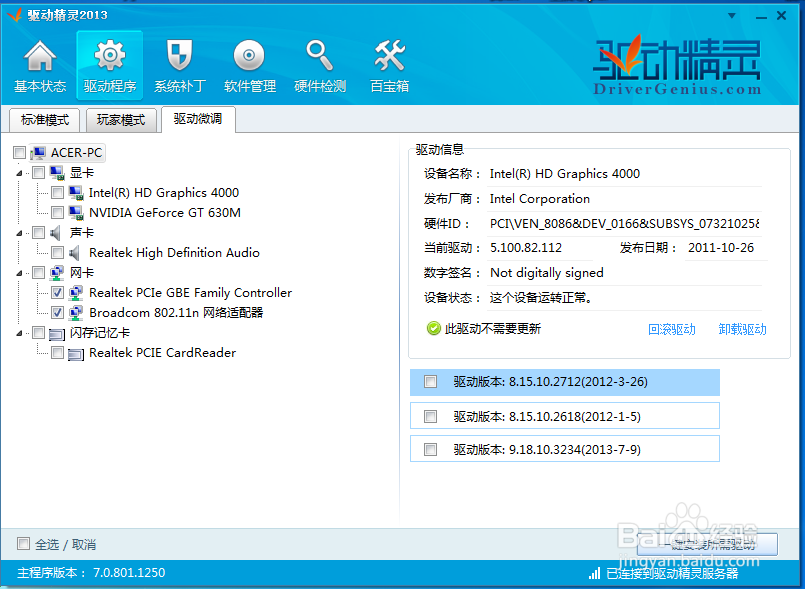Select the ACER-PC root label
This screenshot has height=589, width=805.
coord(76,153)
